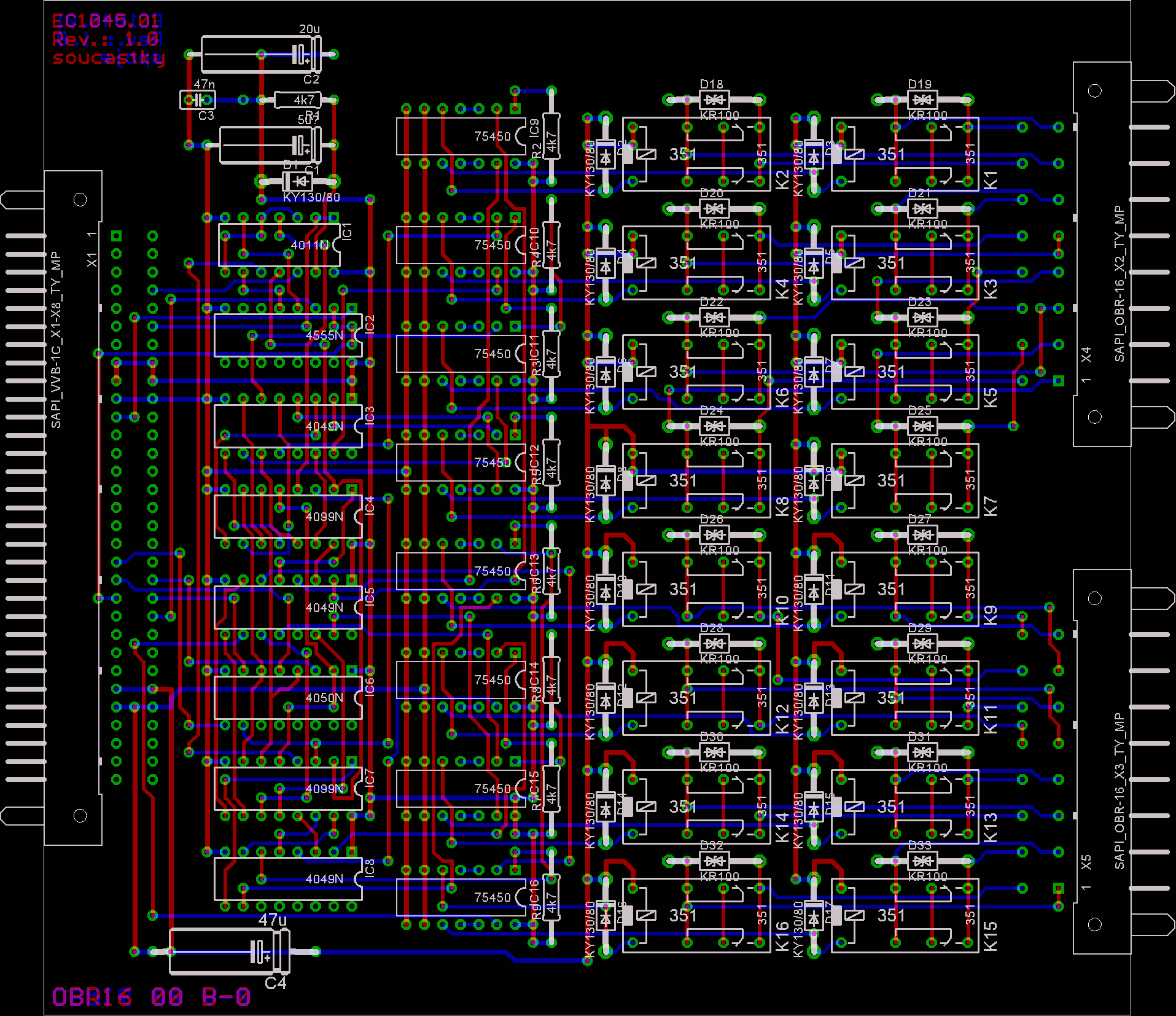Click the 75450 chip IC9
Image resolution: width=1176 pixels, height=1016 pixels.
point(461,136)
